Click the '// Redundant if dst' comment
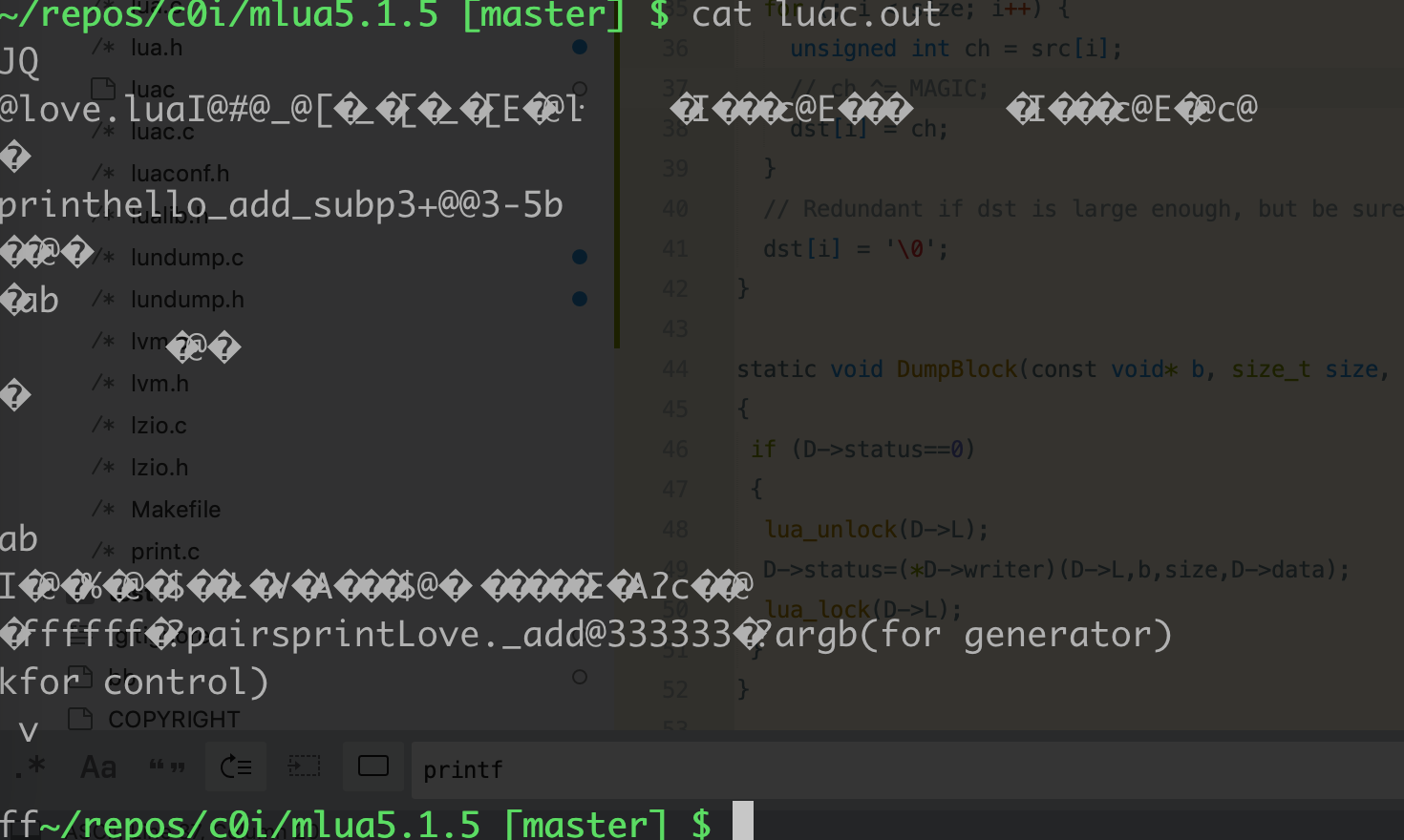 [x=1083, y=209]
